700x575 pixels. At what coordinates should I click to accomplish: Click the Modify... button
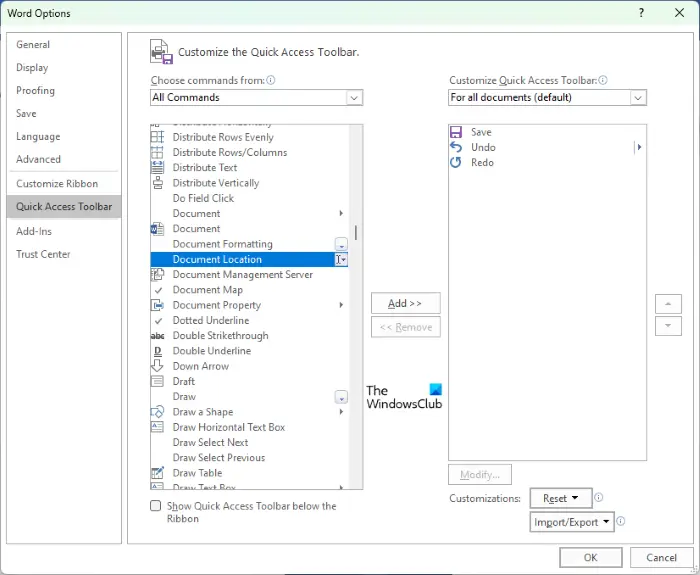coord(480,475)
